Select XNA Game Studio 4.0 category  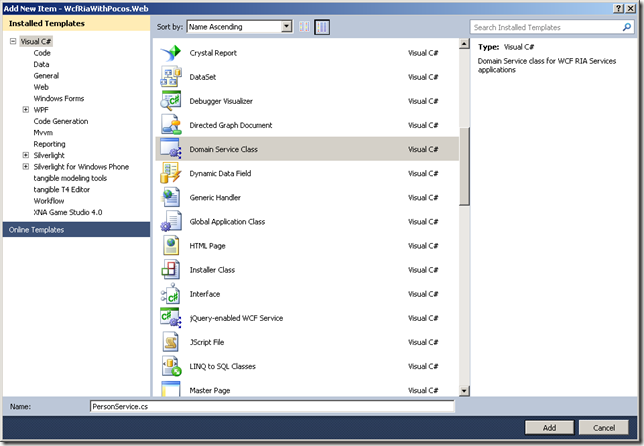pyautogui.click(x=68, y=212)
